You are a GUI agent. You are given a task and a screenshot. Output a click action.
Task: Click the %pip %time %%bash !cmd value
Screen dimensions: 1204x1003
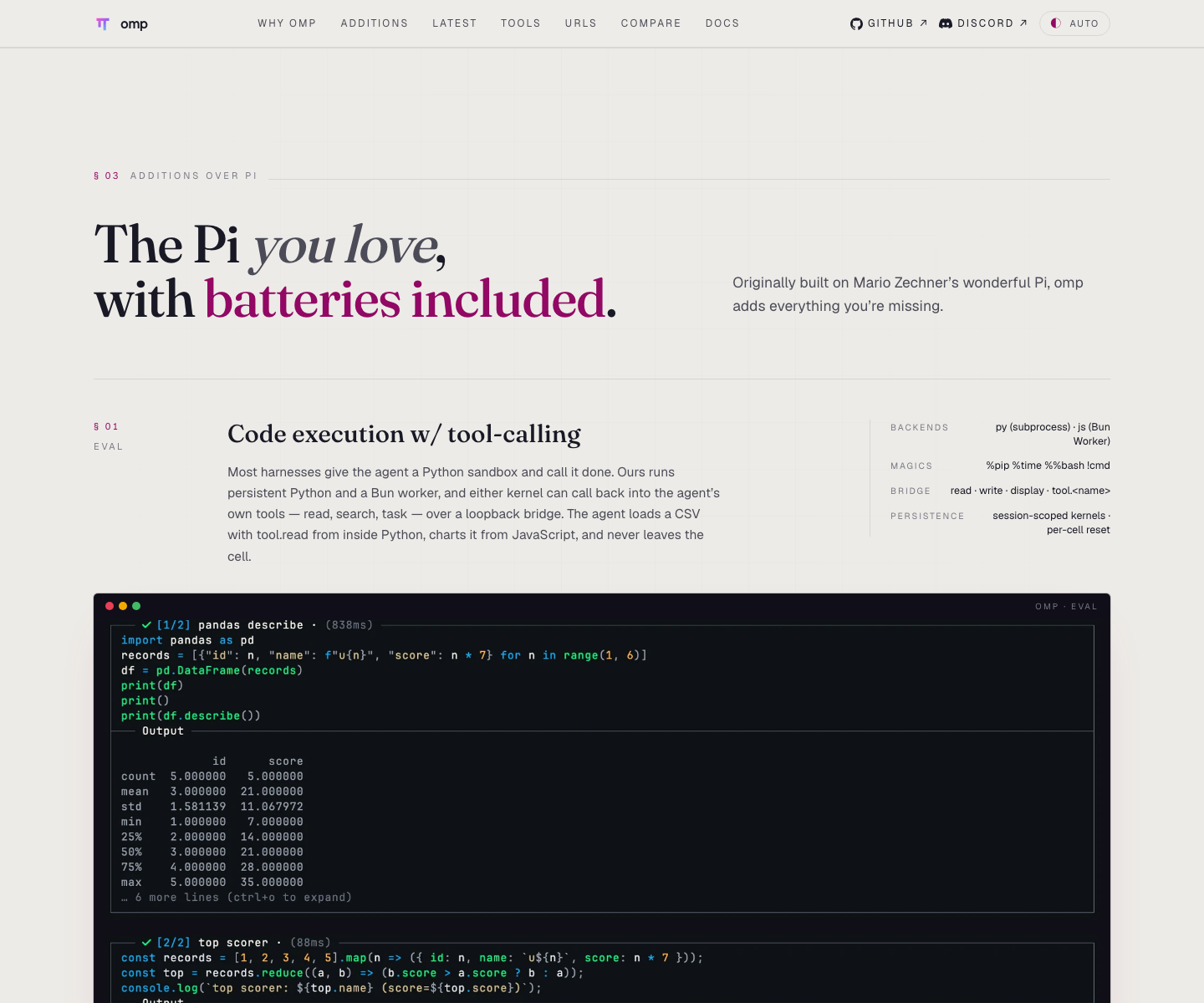tap(1048, 466)
